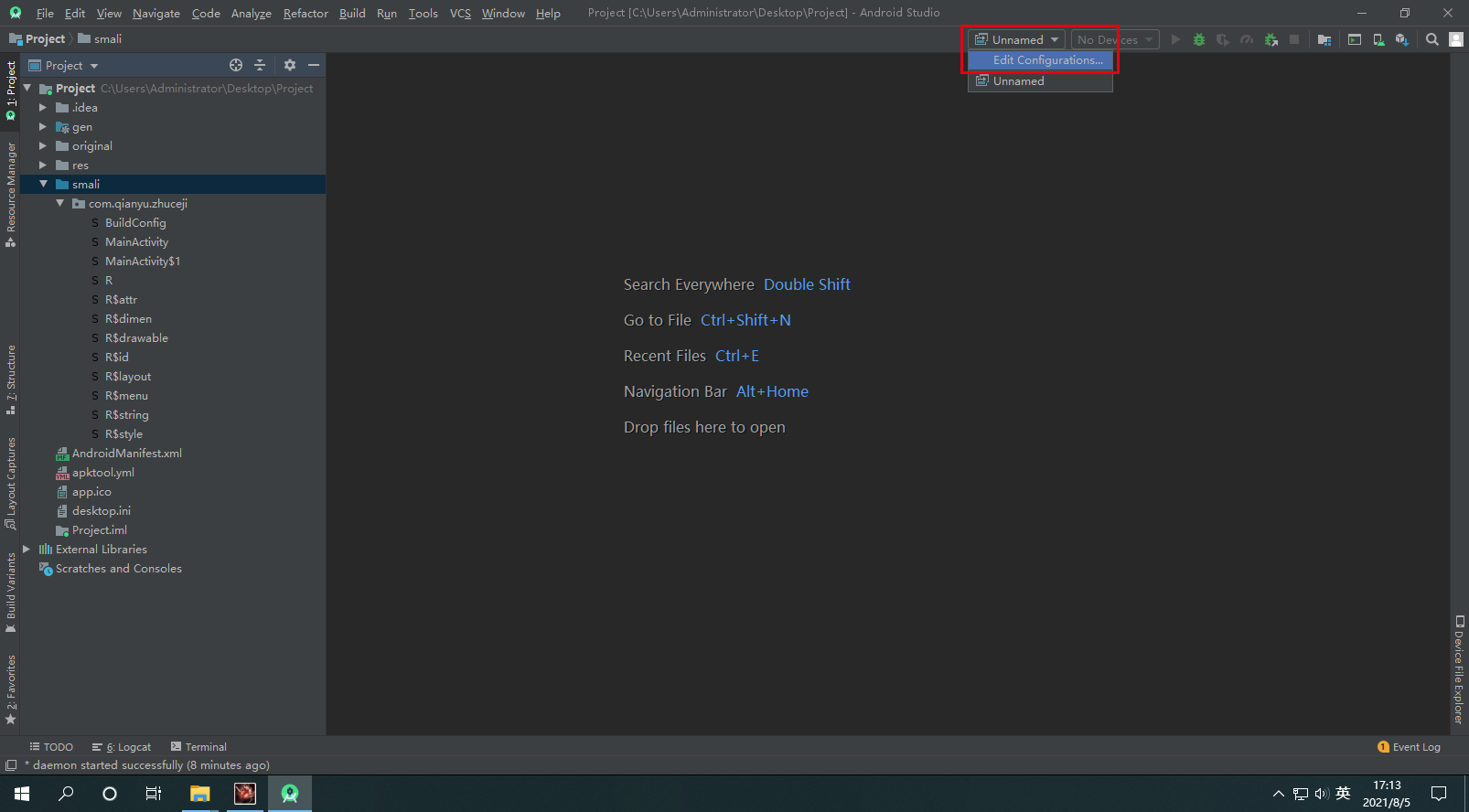Open the TODO tool window tab
The width and height of the screenshot is (1469, 812).
(51, 747)
